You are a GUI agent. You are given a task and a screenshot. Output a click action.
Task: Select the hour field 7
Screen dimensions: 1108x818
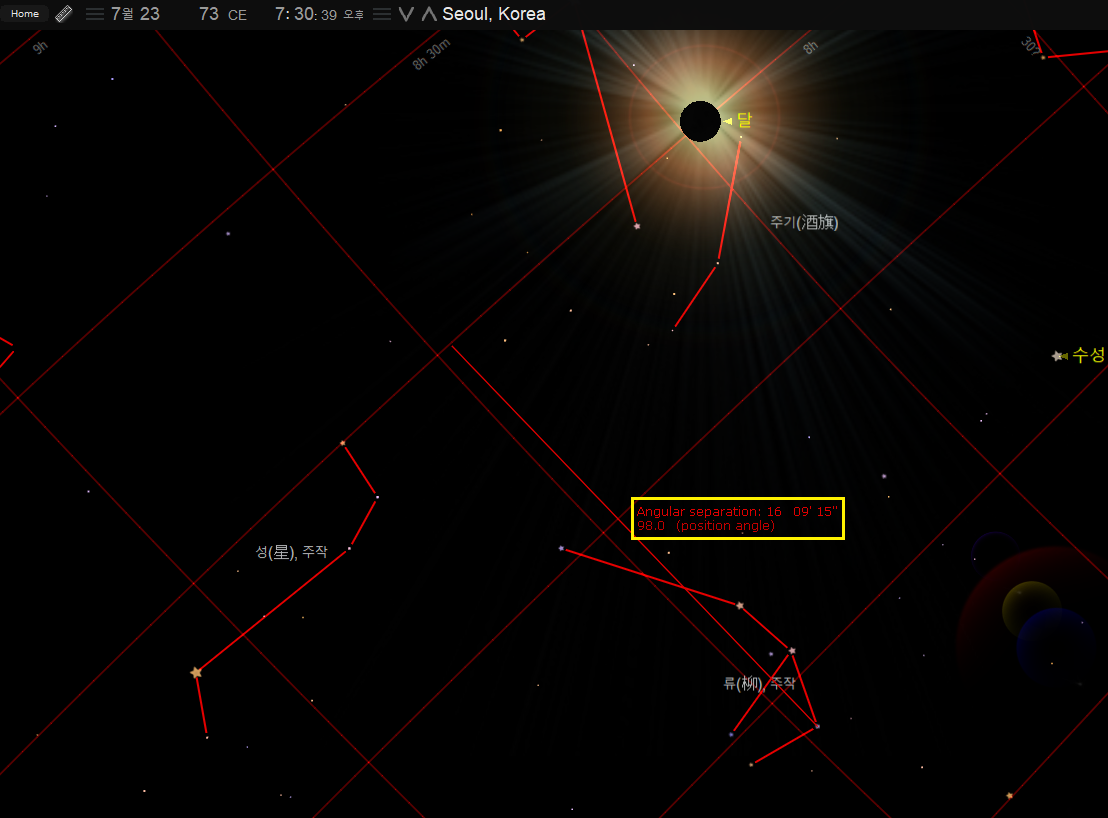coord(280,14)
